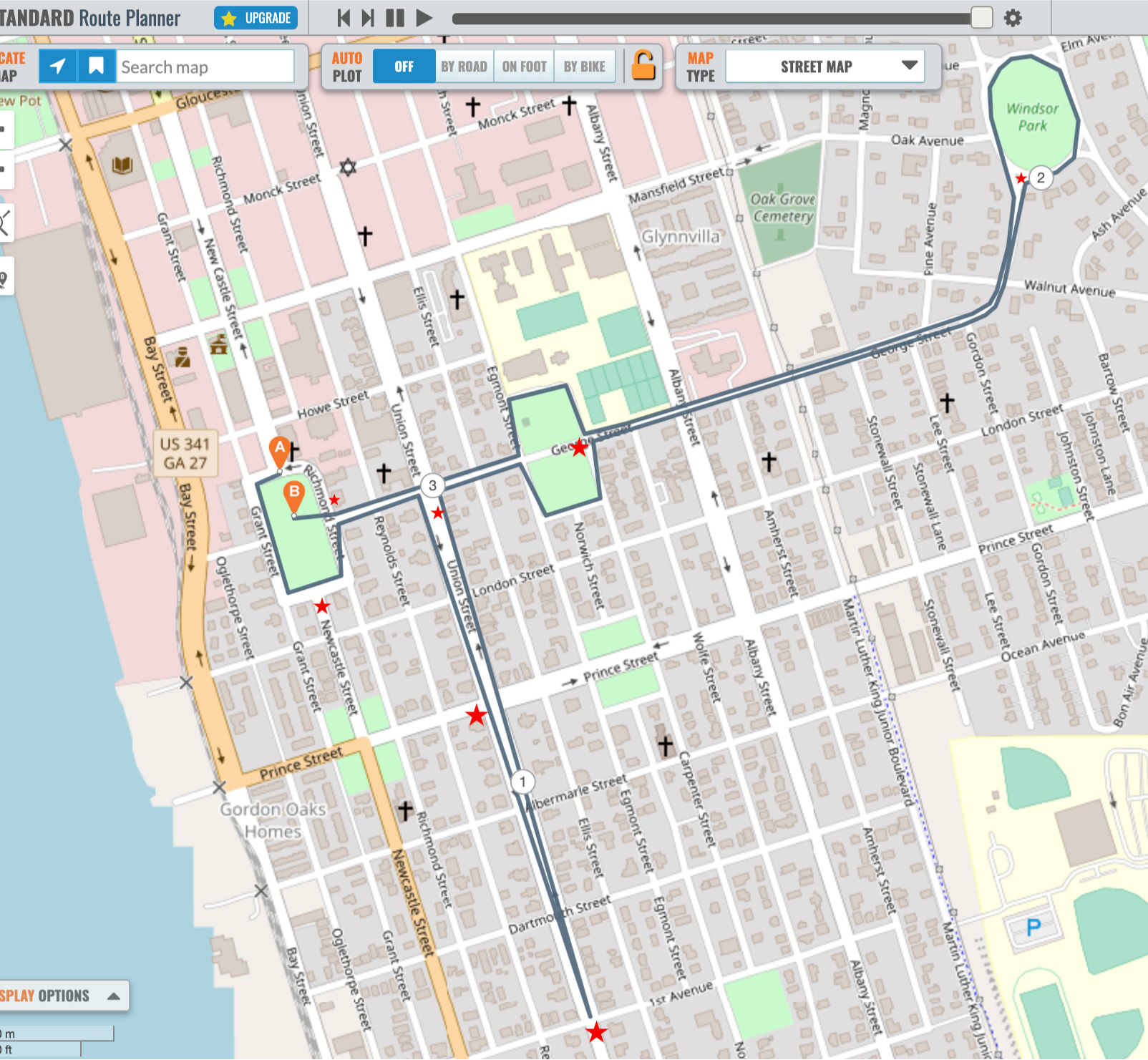This screenshot has width=1148, height=1060.
Task: Set auto plot to BY ROAD
Action: point(464,67)
